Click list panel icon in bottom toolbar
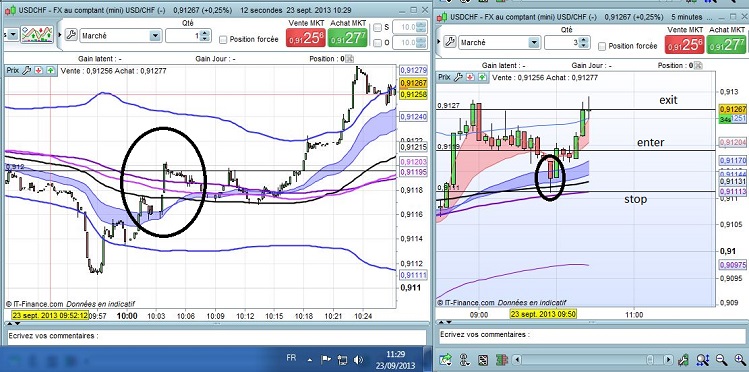The image size is (749, 372). pyautogui.click(x=483, y=359)
